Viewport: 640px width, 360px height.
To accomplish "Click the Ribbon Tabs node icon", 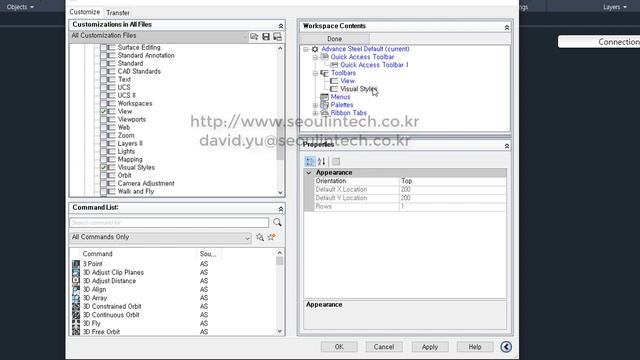I will coord(324,113).
